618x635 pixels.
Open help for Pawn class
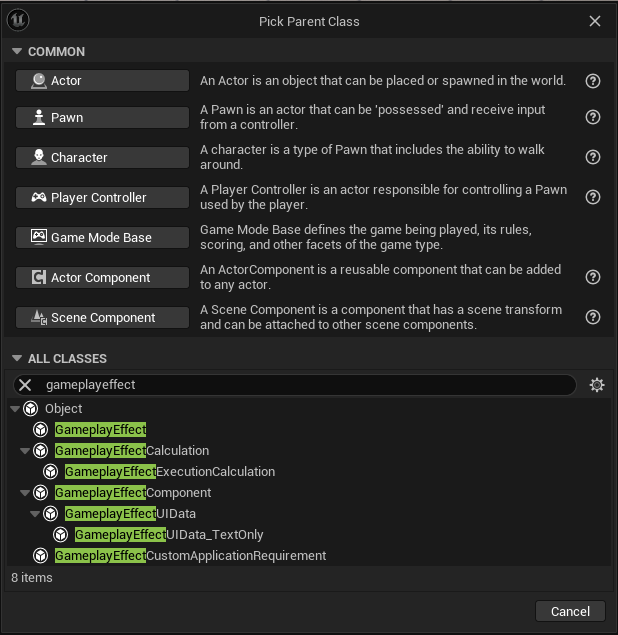pyautogui.click(x=593, y=117)
